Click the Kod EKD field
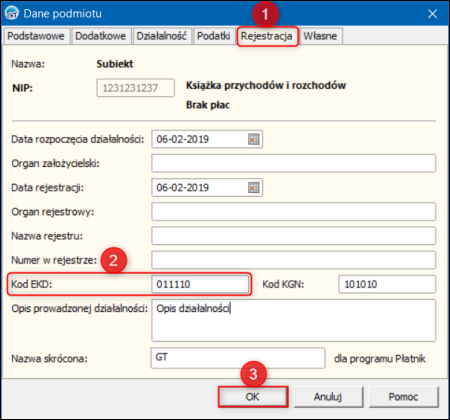450x420 pixels. [200, 284]
